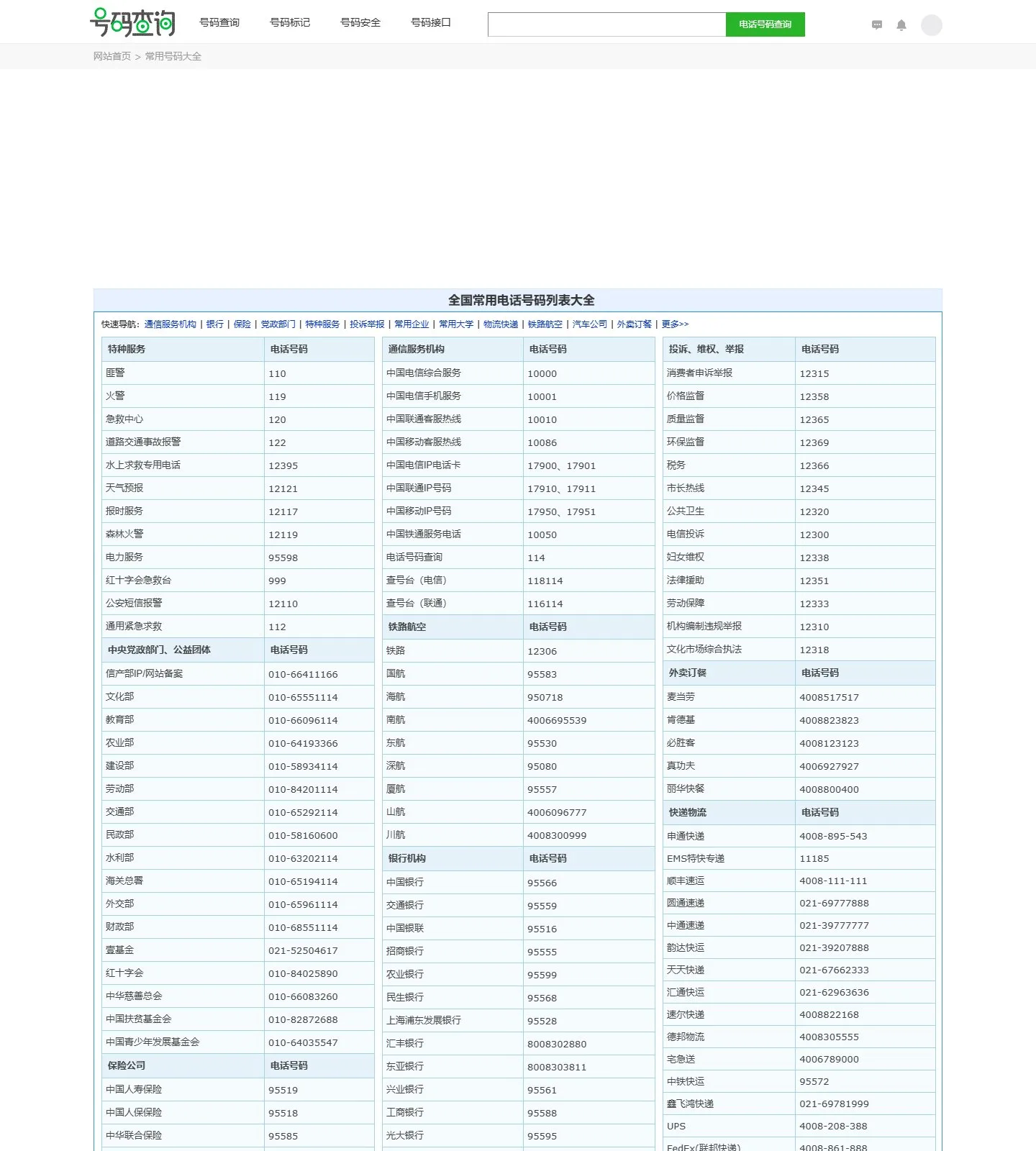Focus the phone number search box
The width and height of the screenshot is (1036, 1151).
click(606, 24)
